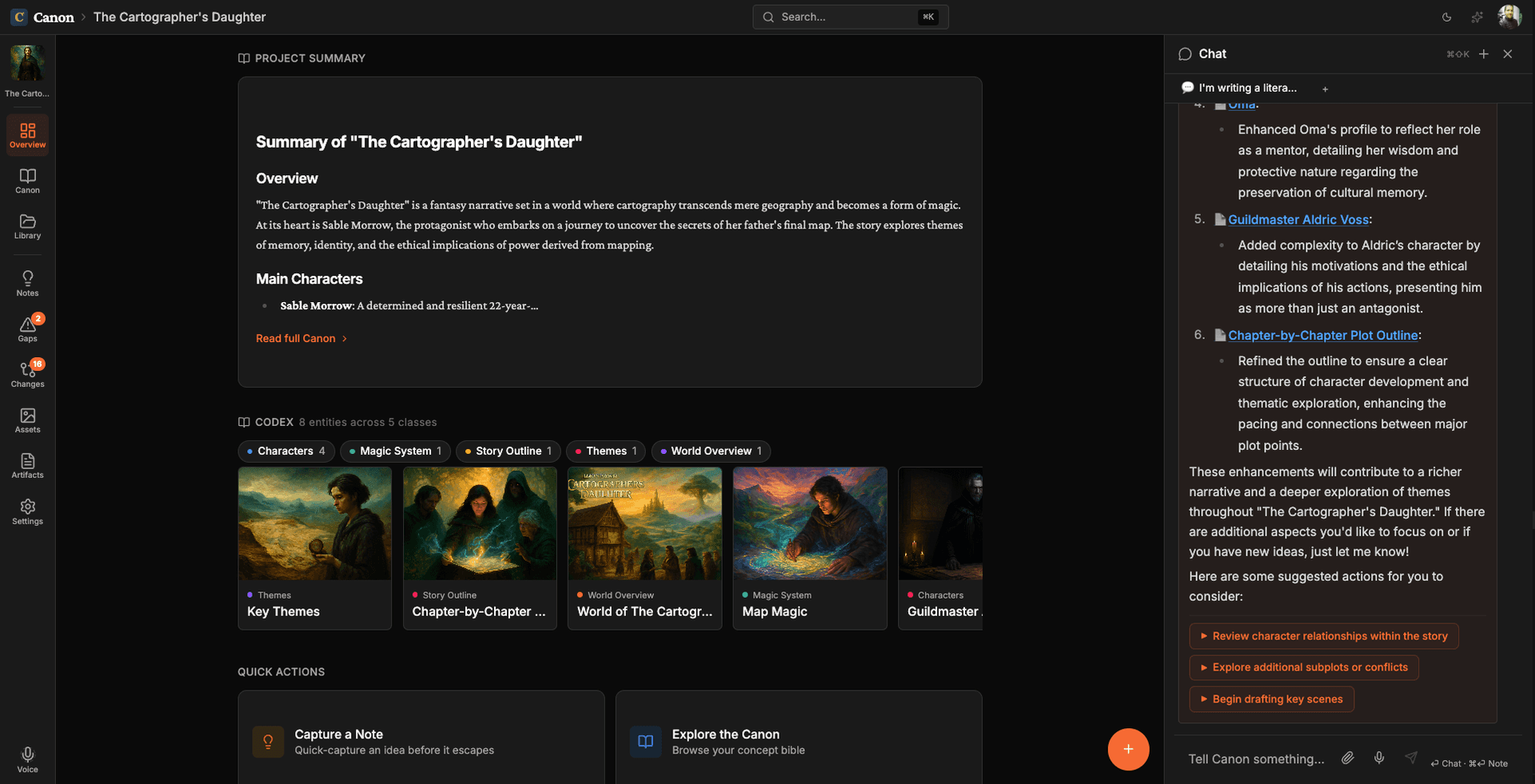Click the QUICK ACTIONS heading
1535x784 pixels.
281,672
